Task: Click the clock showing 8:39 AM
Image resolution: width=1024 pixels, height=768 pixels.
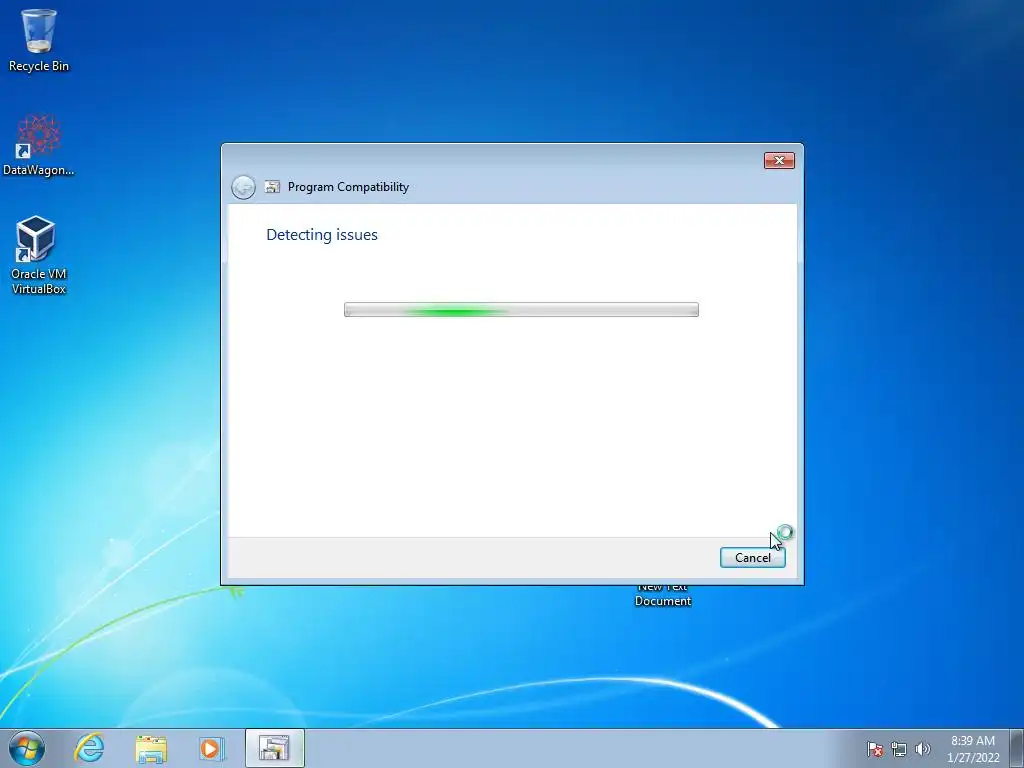Action: point(973,749)
